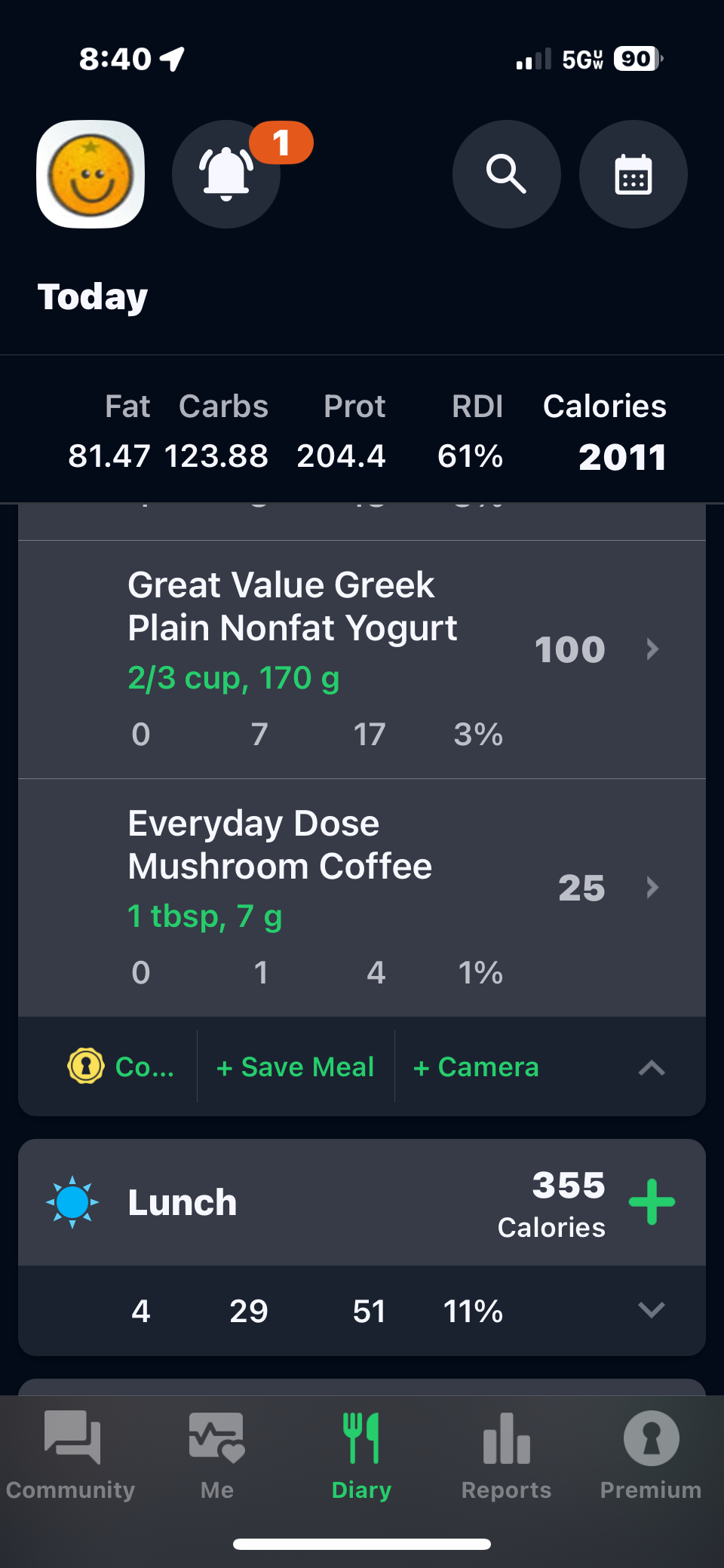Image resolution: width=724 pixels, height=1568 pixels.
Task: Go to the Premium tab
Action: (651, 1453)
